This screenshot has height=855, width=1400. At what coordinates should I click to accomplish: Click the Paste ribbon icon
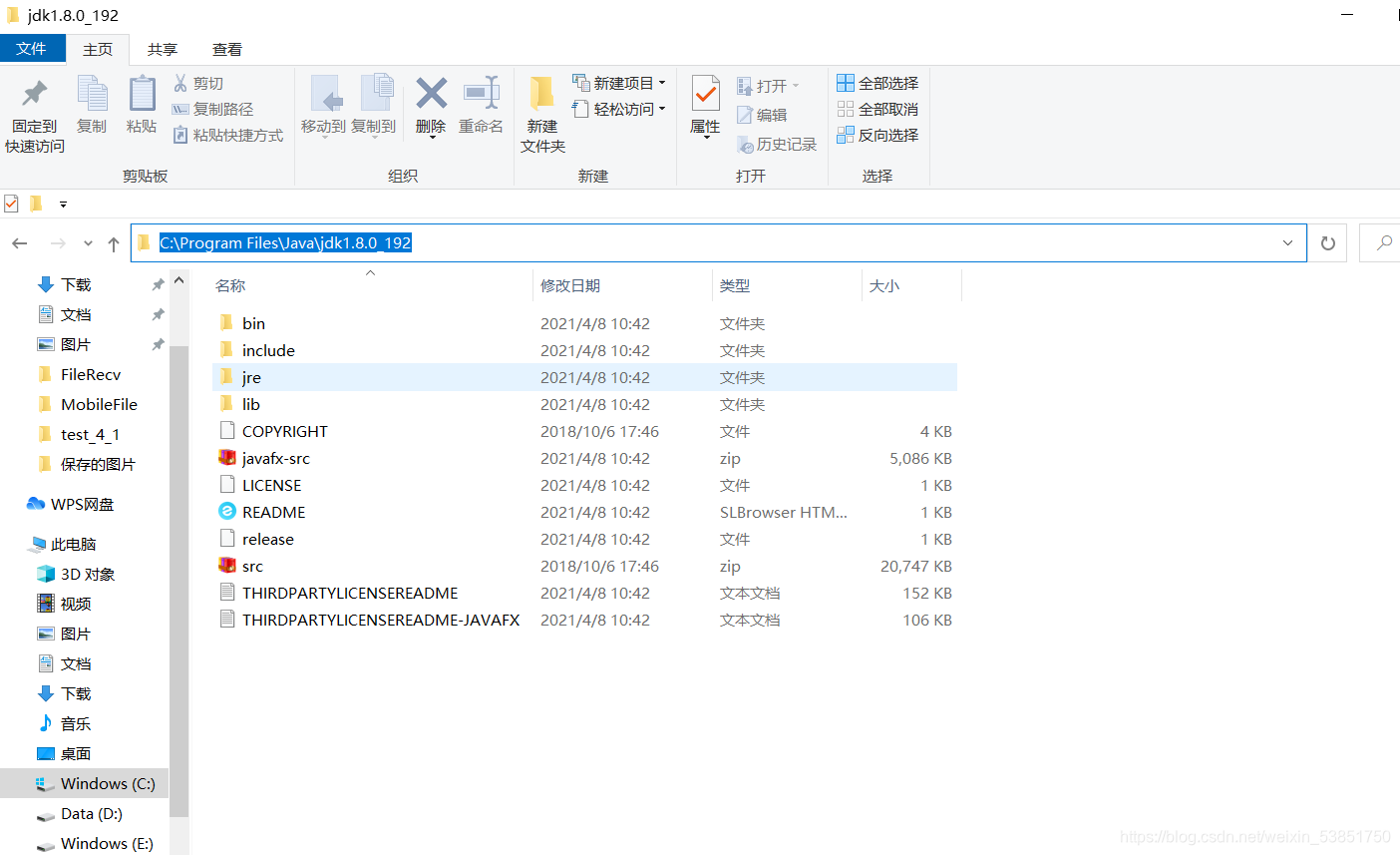coord(142,95)
